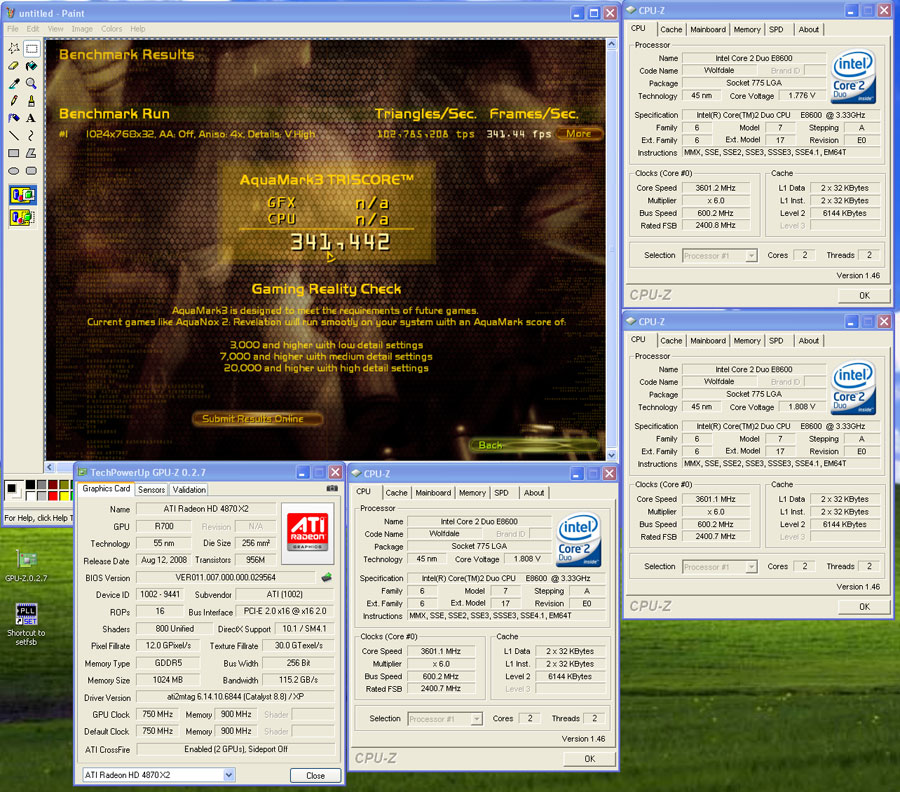Click the Paint vertical scrollbar down arrow

click(611, 455)
